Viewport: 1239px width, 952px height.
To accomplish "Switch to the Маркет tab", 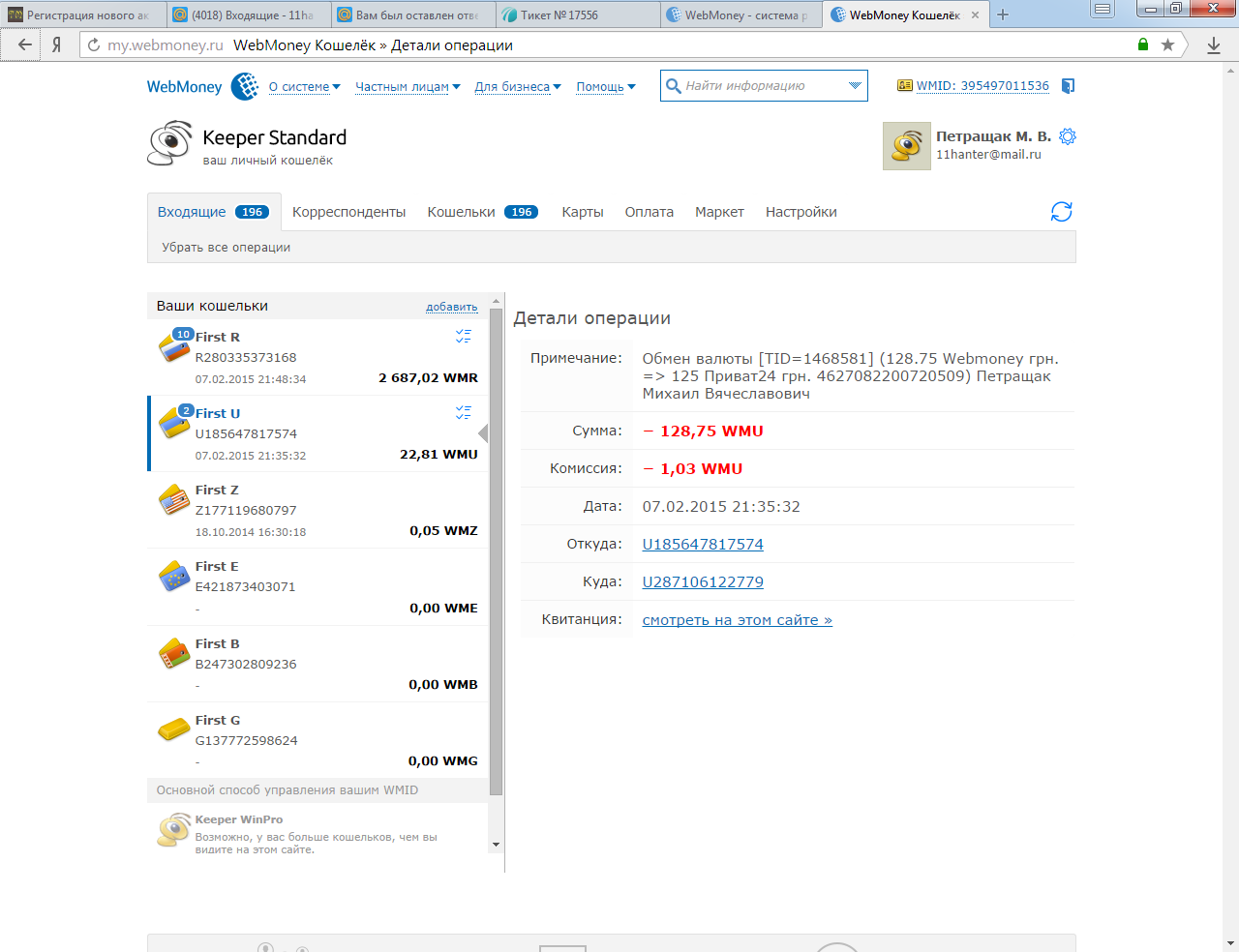I will click(x=719, y=212).
